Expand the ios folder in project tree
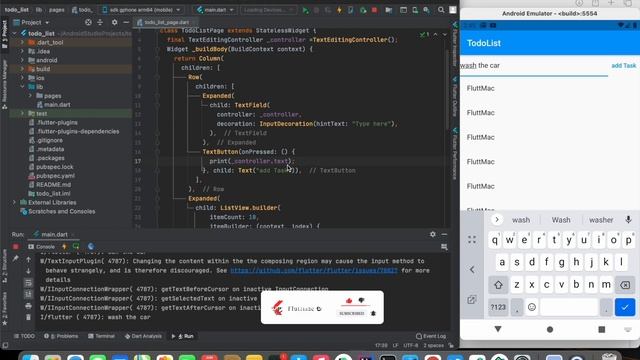This screenshot has height=360, width=640. point(22,78)
